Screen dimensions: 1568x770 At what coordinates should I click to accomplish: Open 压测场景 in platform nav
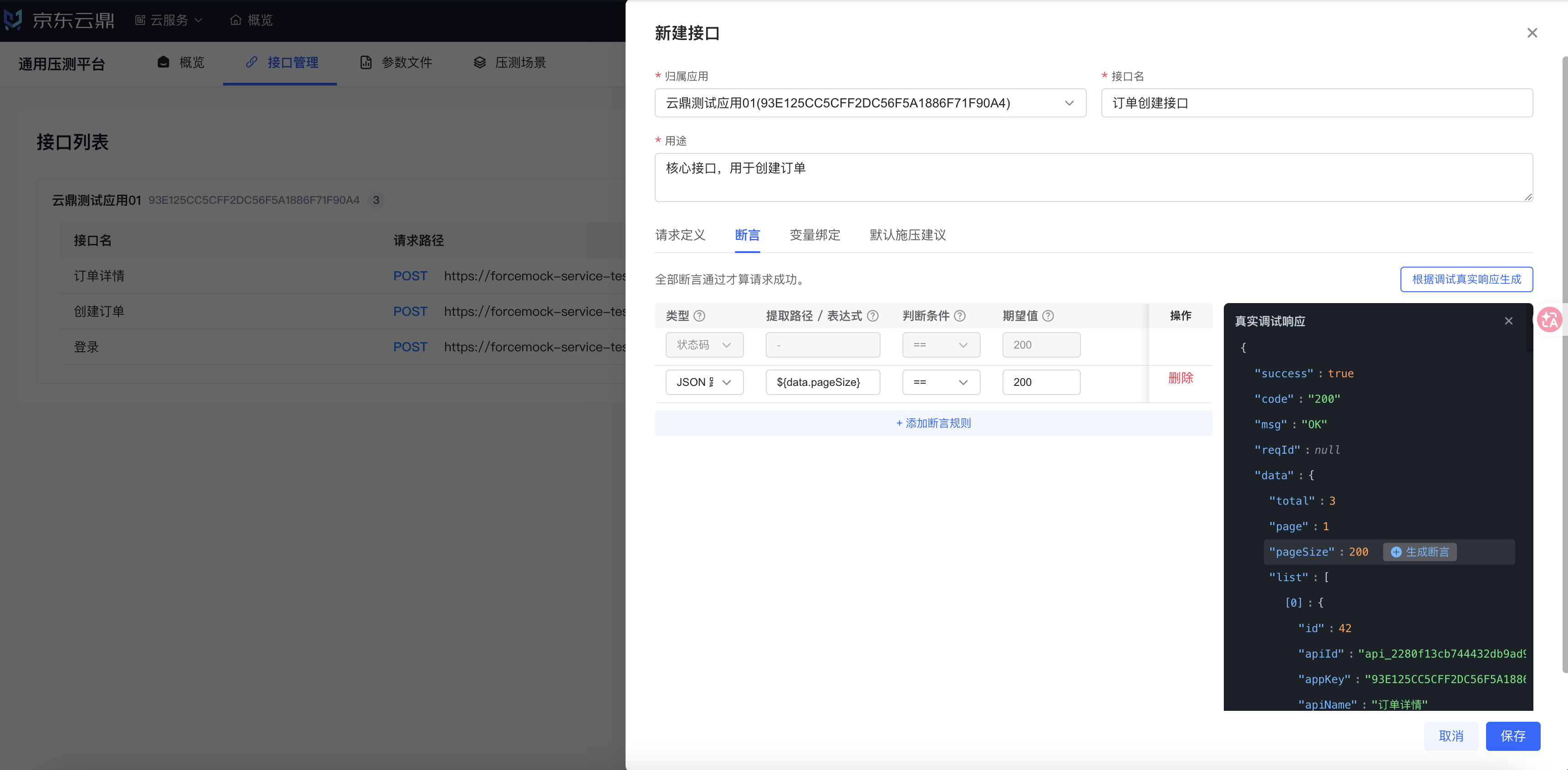coord(509,62)
